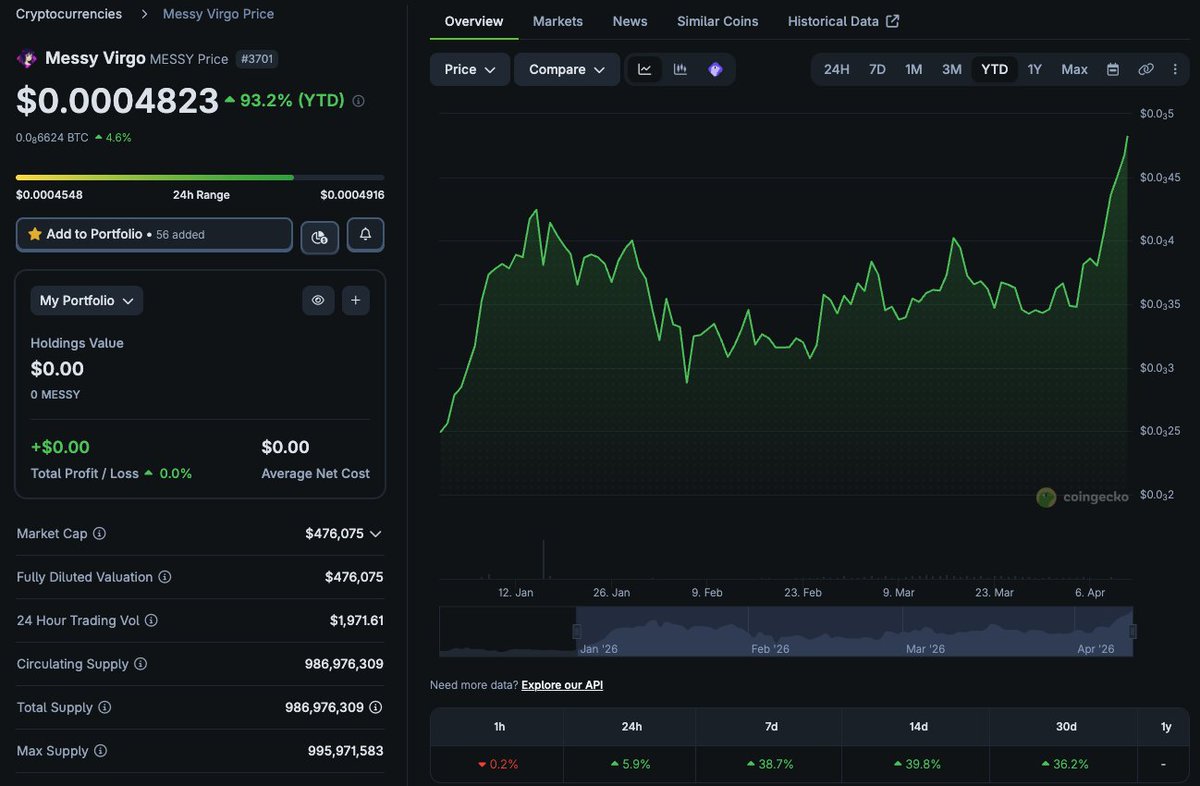
Task: Grab right handle of chart navigator
Action: click(x=1133, y=631)
